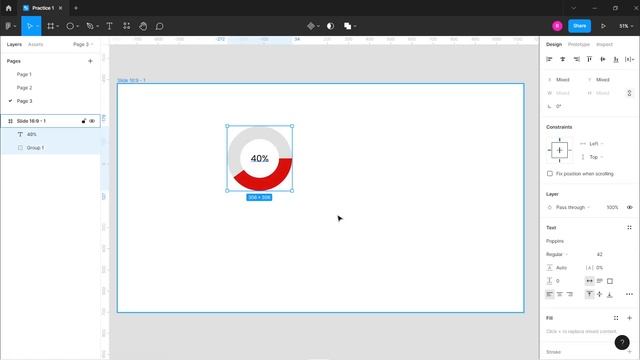Image resolution: width=640 pixels, height=360 pixels.
Task: Click Align right icon
Action: [576, 60]
